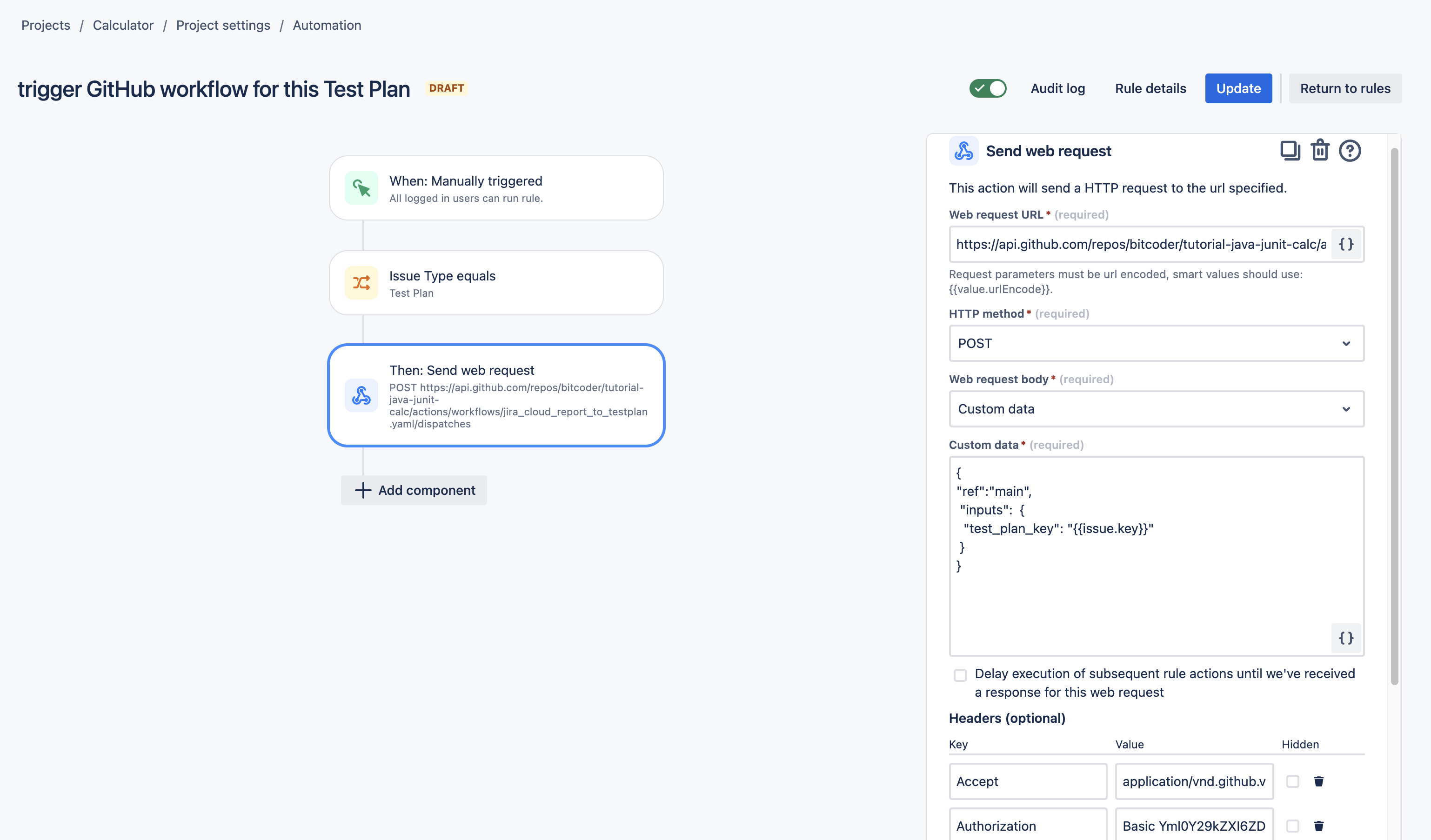
Task: Open the Audit log
Action: point(1057,88)
